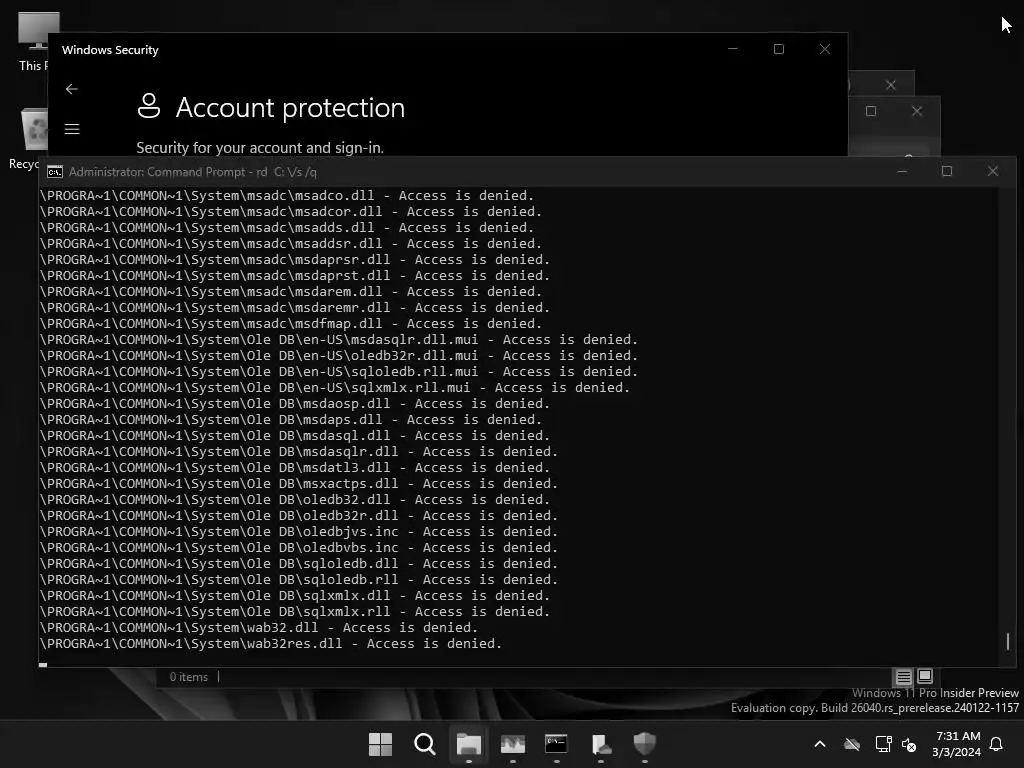Click the wab32res.dll access denied line
1024x768 pixels.
point(270,643)
